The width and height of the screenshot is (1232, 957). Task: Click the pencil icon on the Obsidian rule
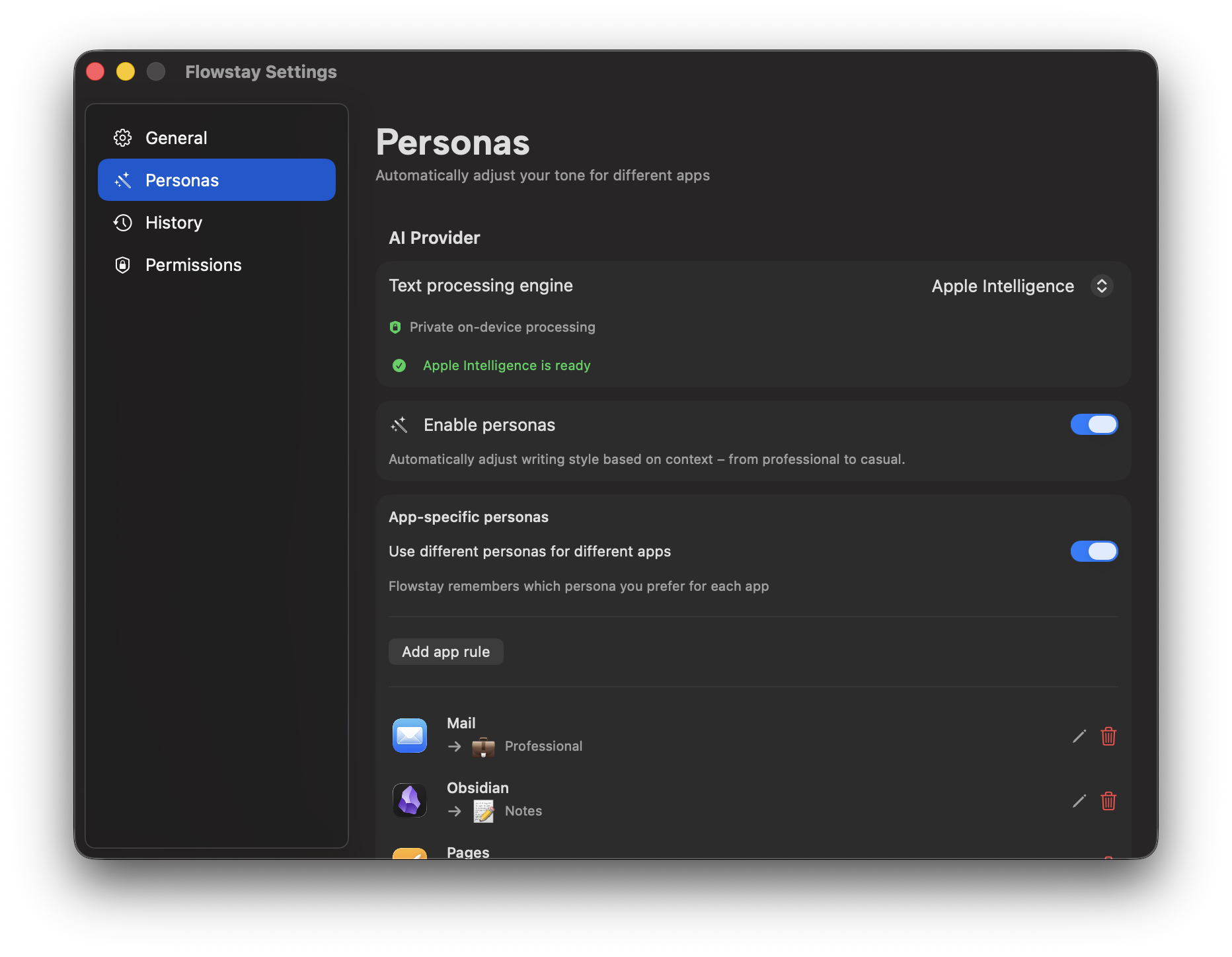1079,801
